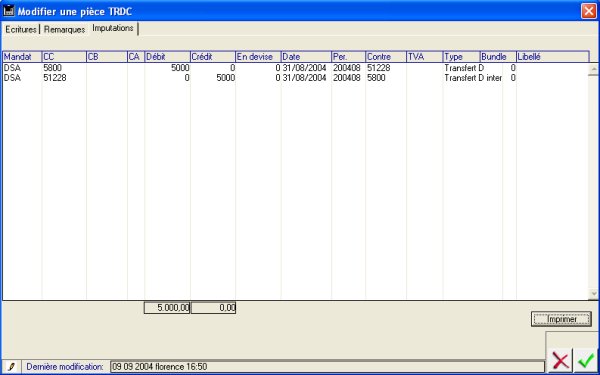
Task: Confirm changes with the green checkmark button
Action: click(x=586, y=360)
